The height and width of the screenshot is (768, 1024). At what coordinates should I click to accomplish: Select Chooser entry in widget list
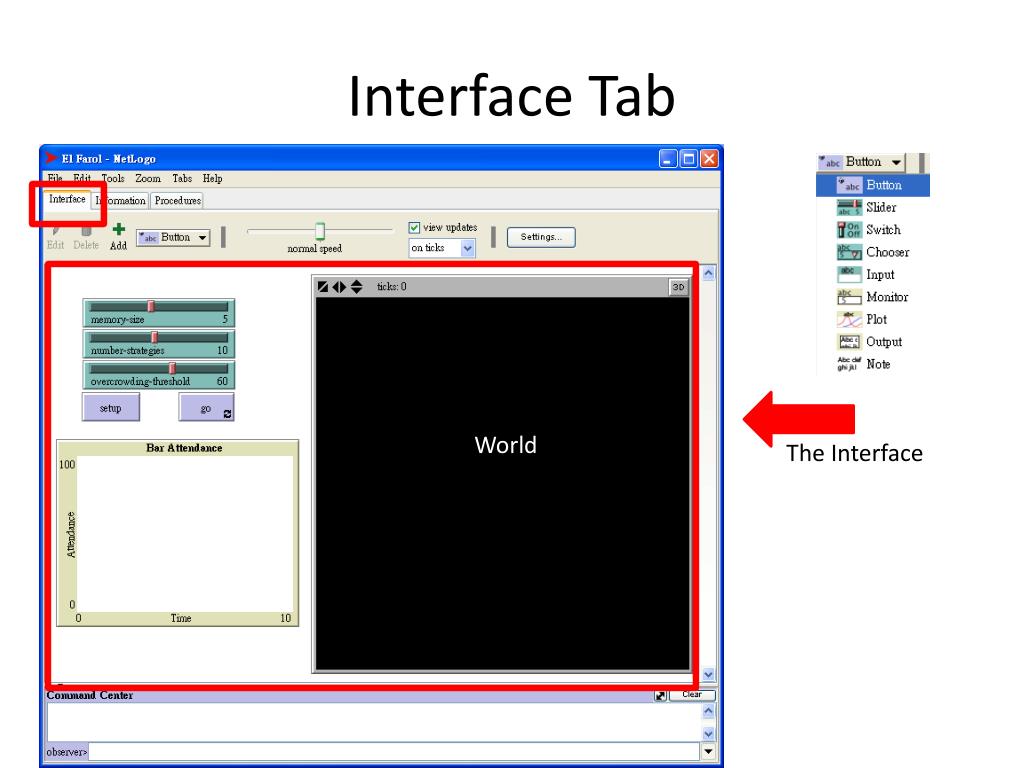pos(872,252)
